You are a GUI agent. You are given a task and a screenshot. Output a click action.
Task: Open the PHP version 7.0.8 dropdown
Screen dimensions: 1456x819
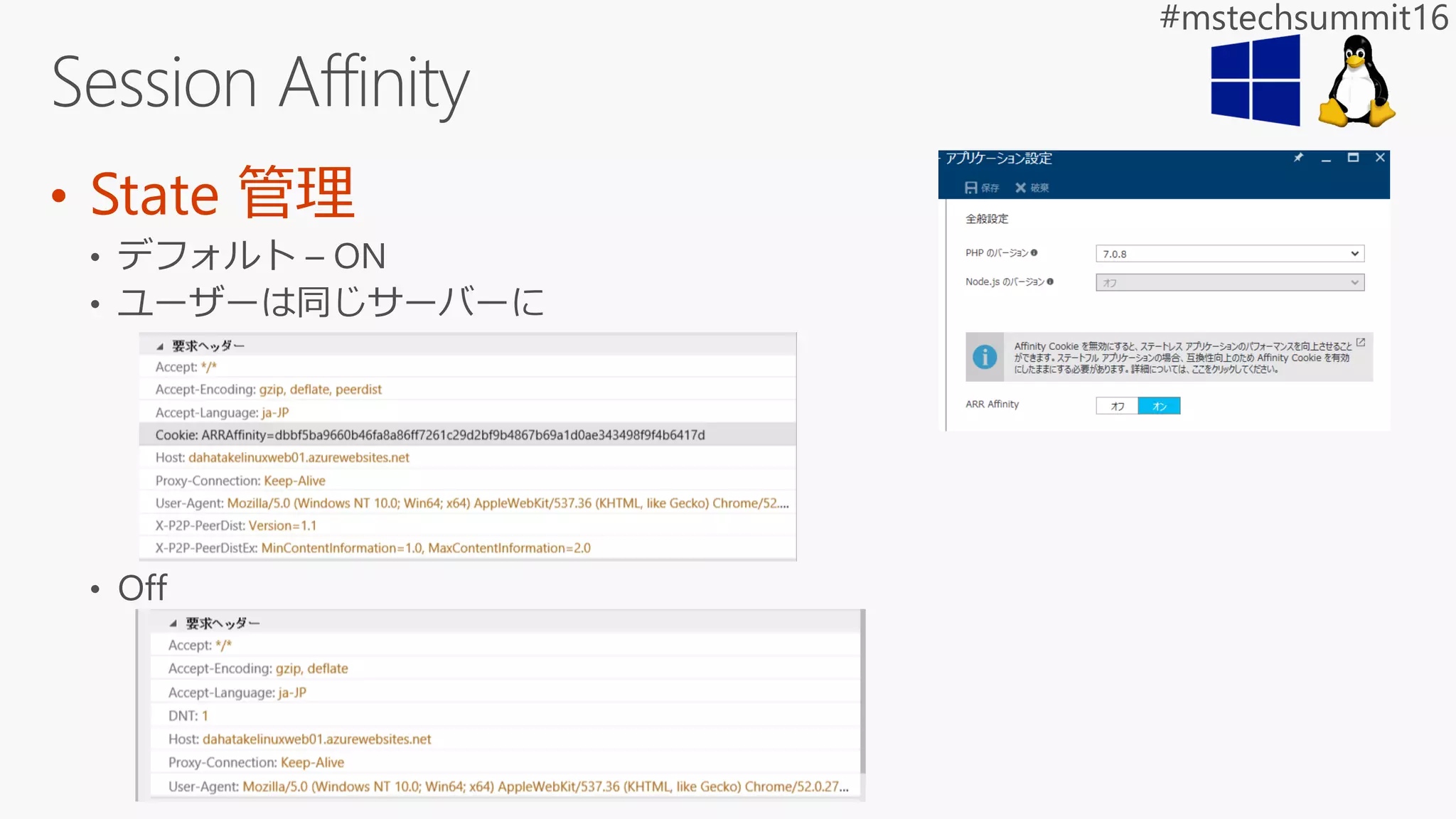(1229, 254)
